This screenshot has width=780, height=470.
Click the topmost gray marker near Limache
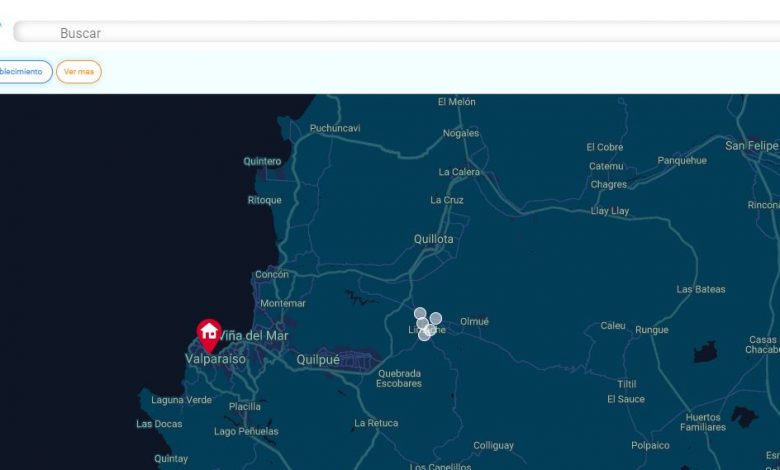pyautogui.click(x=420, y=313)
